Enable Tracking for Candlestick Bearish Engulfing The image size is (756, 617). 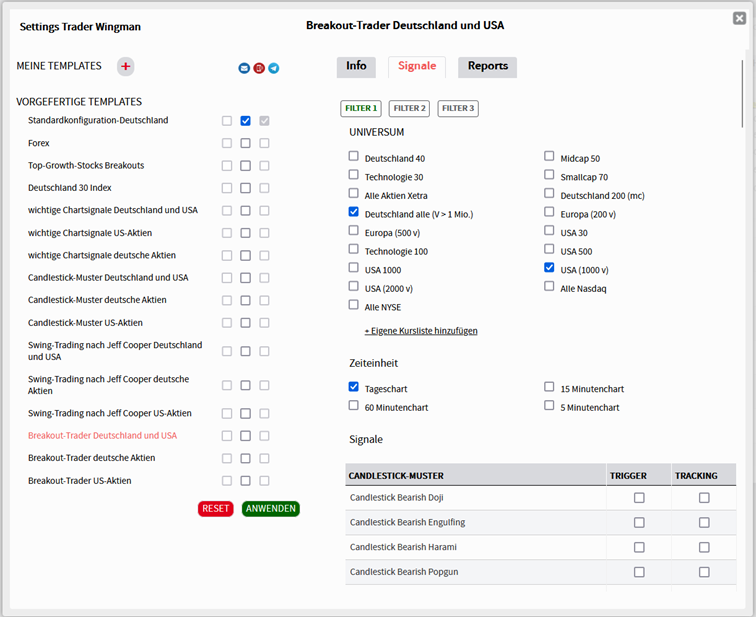tap(704, 523)
